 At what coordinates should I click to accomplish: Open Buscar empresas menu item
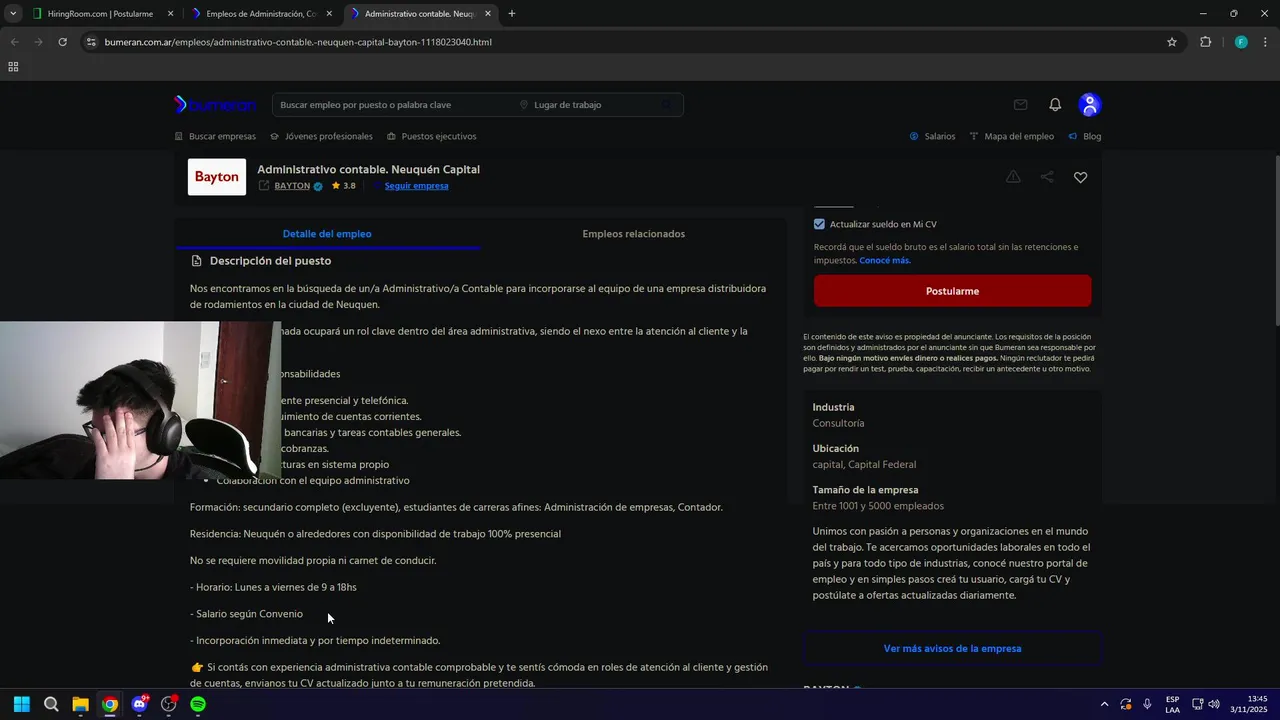pyautogui.click(x=215, y=136)
